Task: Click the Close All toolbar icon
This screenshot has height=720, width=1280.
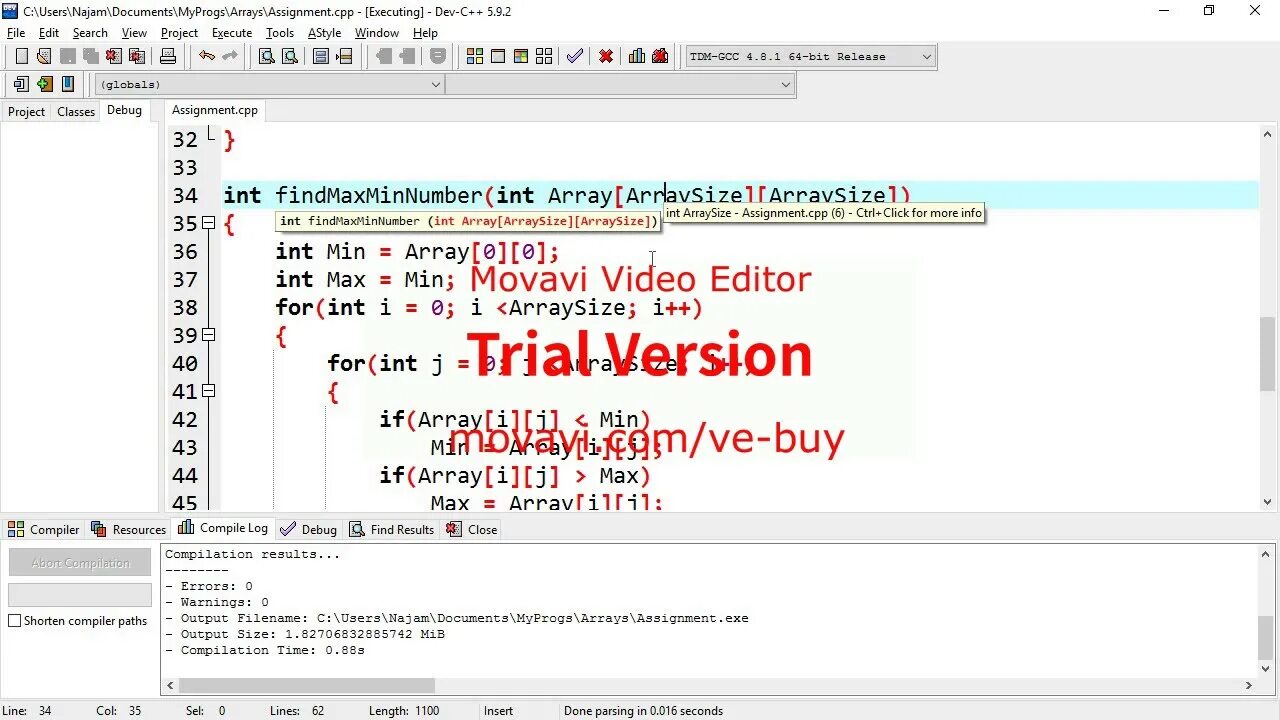Action: click(137, 56)
